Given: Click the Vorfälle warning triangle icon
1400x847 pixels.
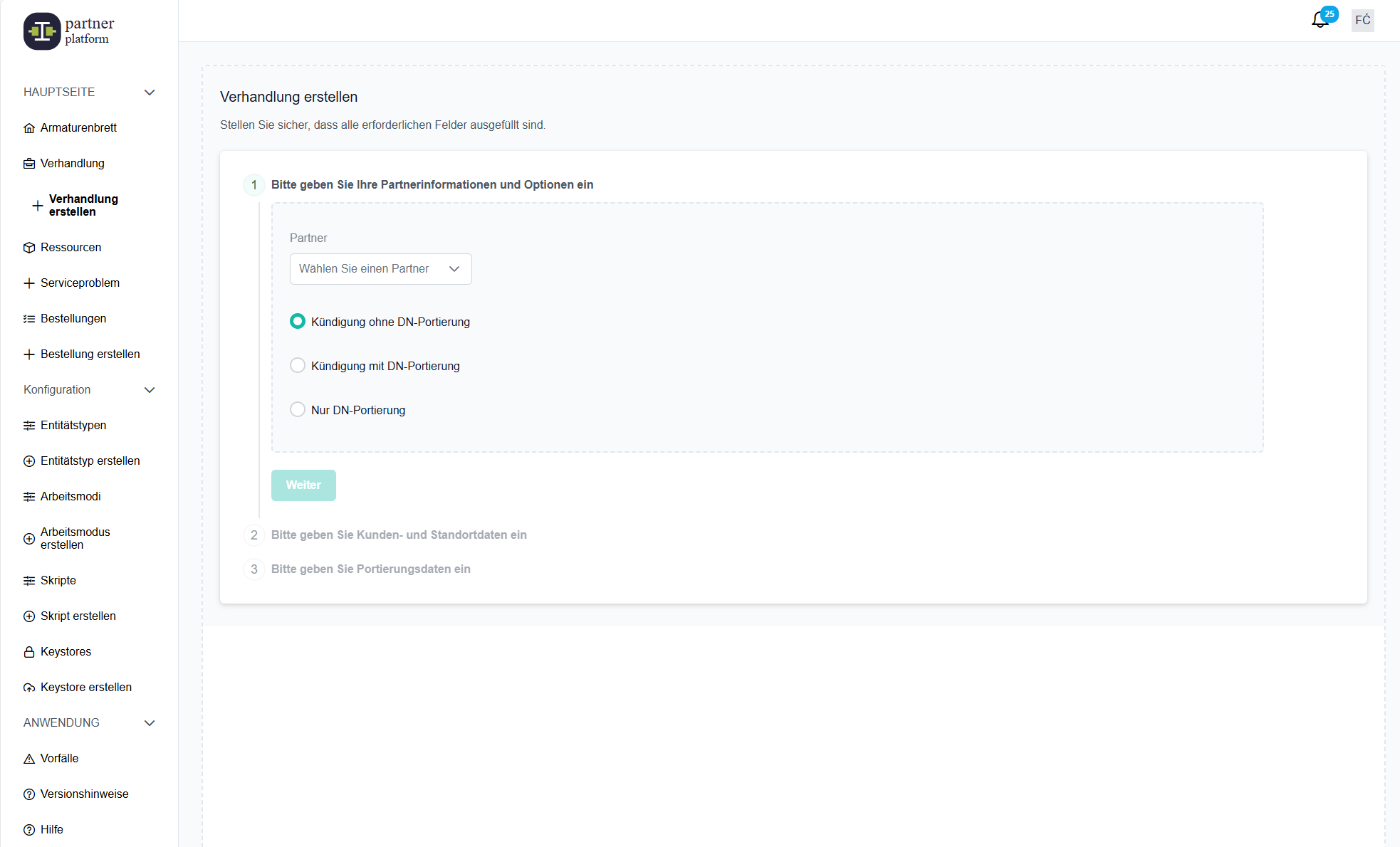Looking at the screenshot, I should pyautogui.click(x=29, y=759).
